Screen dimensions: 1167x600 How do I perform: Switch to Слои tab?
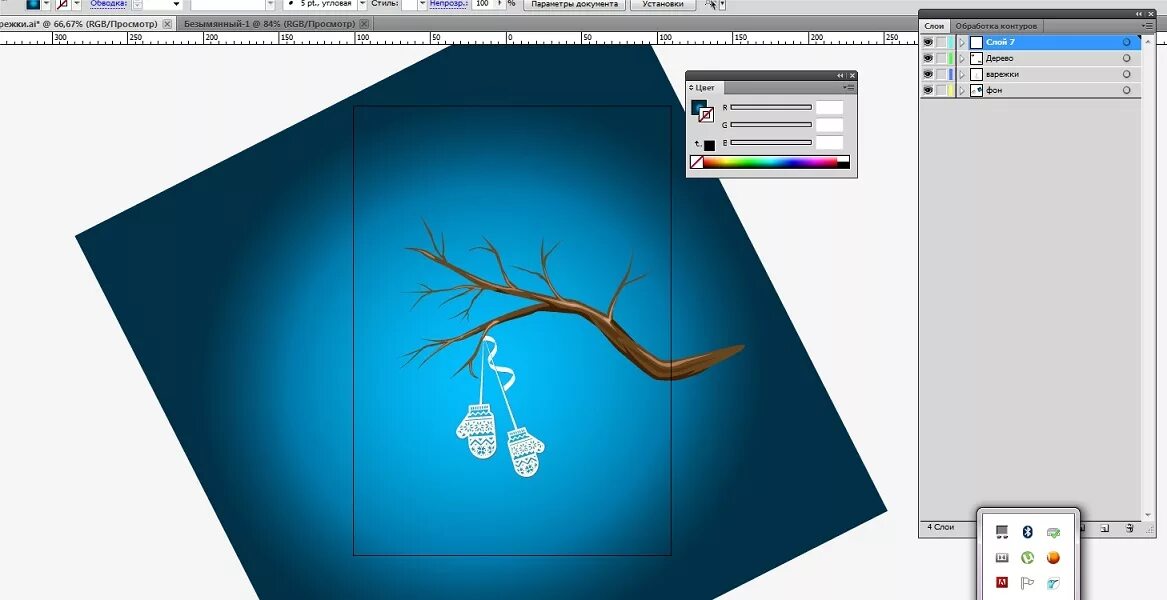click(934, 26)
